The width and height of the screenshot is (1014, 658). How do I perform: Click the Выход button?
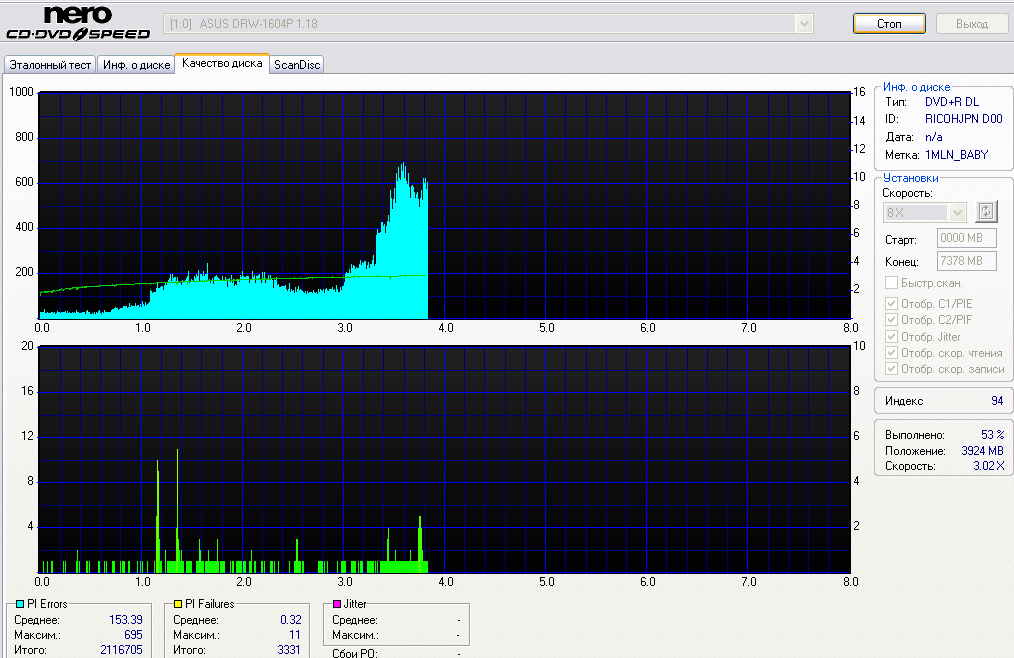point(971,23)
